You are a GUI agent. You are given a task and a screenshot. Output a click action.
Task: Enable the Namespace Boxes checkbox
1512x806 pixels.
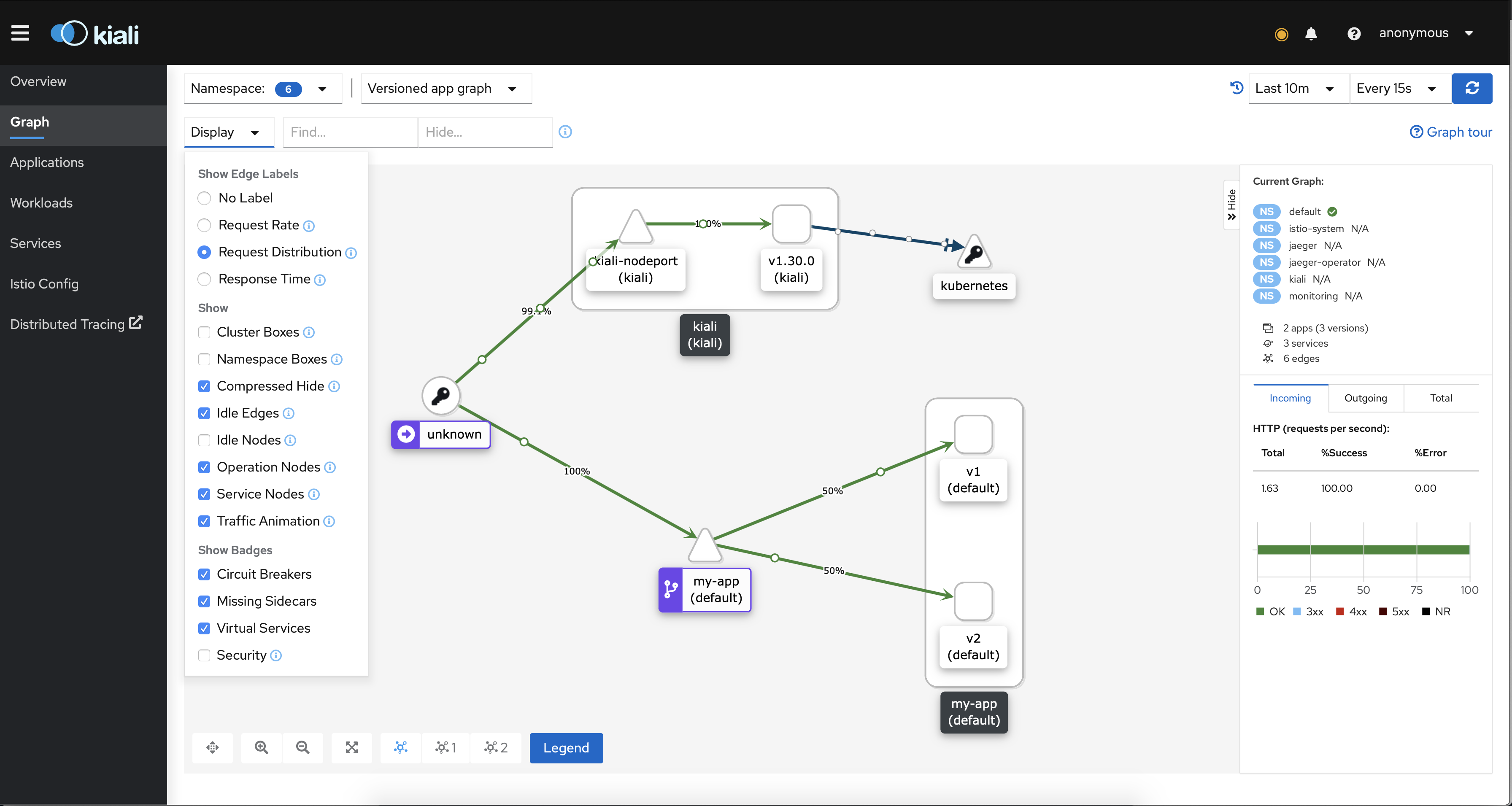(204, 359)
